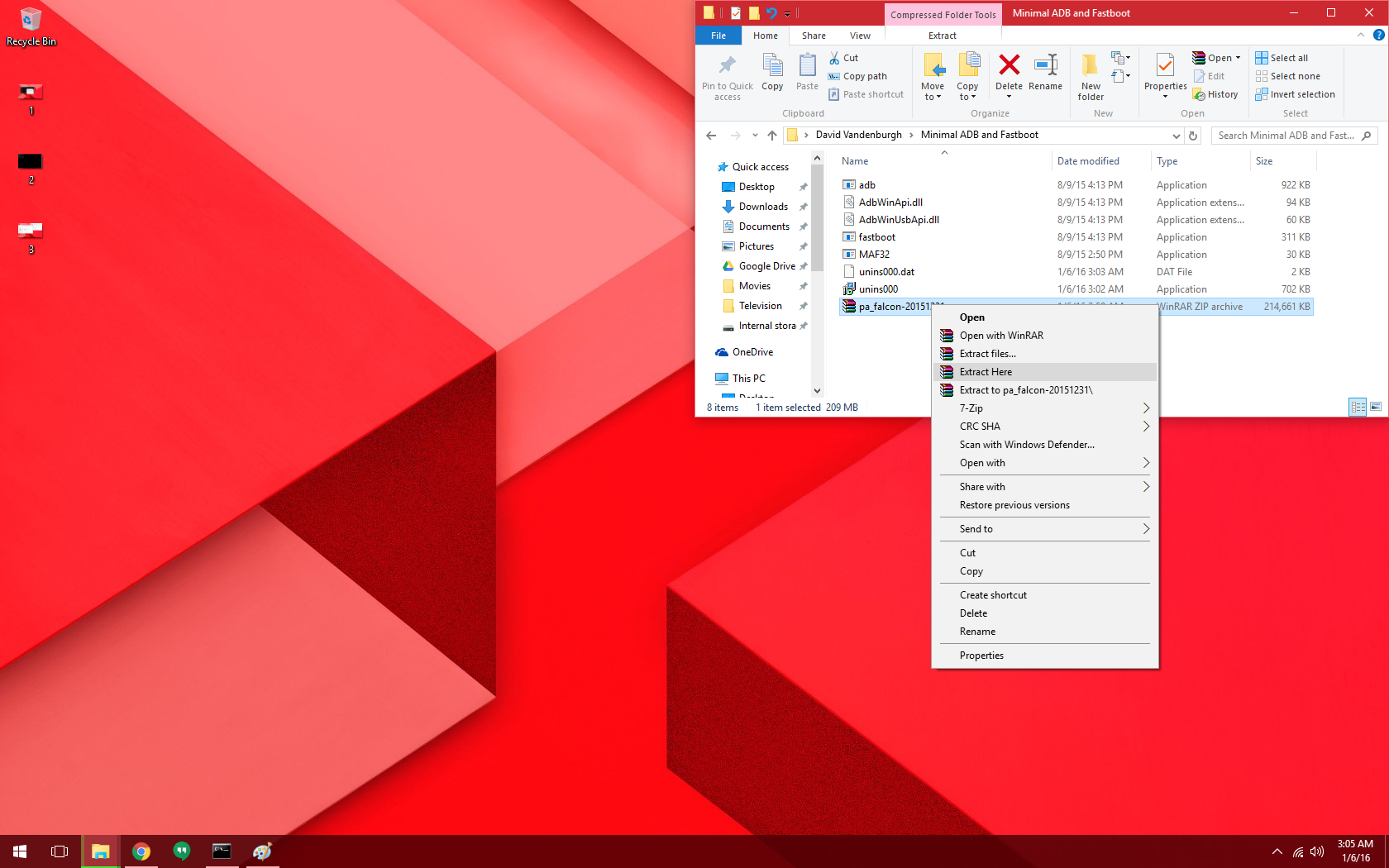Screen dimensions: 1389x868
Task: Click the Properties checkmark icon
Action: (x=1165, y=65)
